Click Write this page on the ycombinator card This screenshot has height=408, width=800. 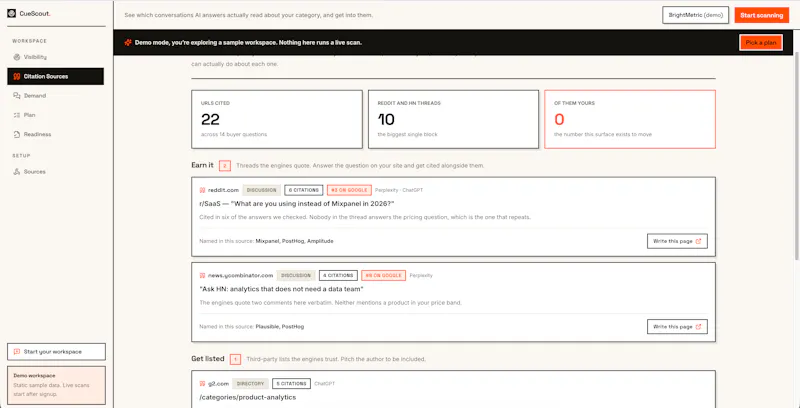tap(677, 326)
